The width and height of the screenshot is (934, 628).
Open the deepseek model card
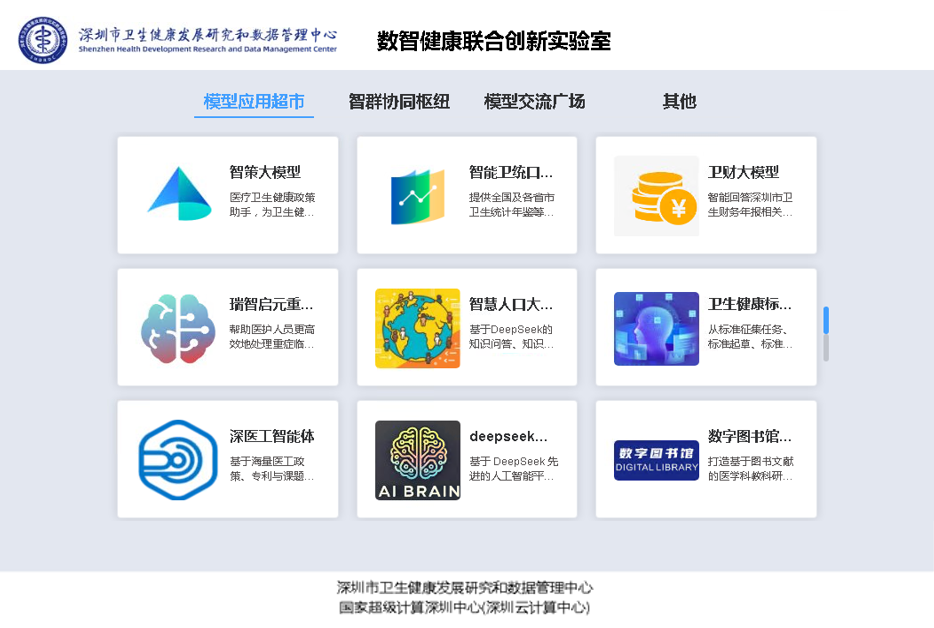click(x=466, y=460)
